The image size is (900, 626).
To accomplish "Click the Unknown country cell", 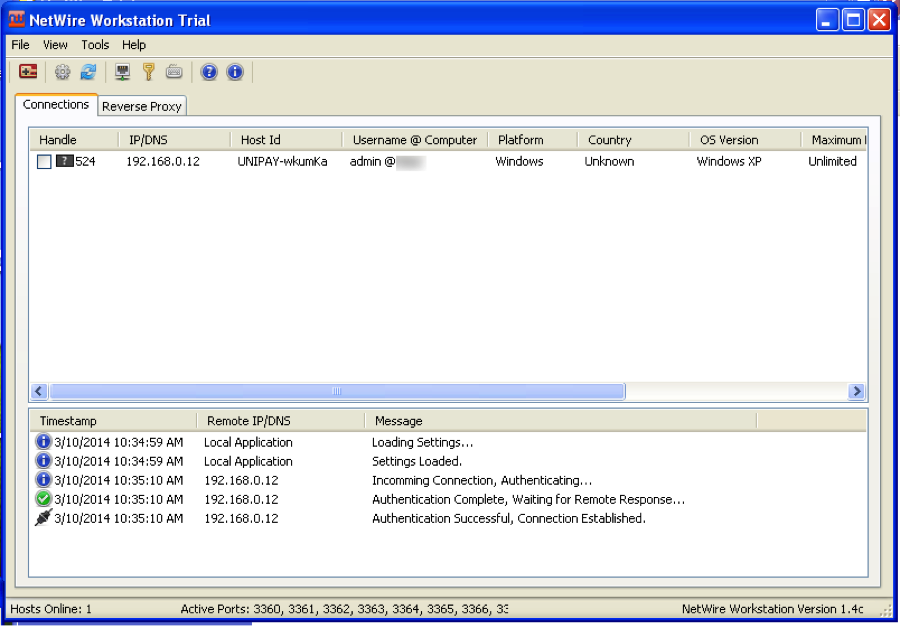I will click(x=609, y=162).
